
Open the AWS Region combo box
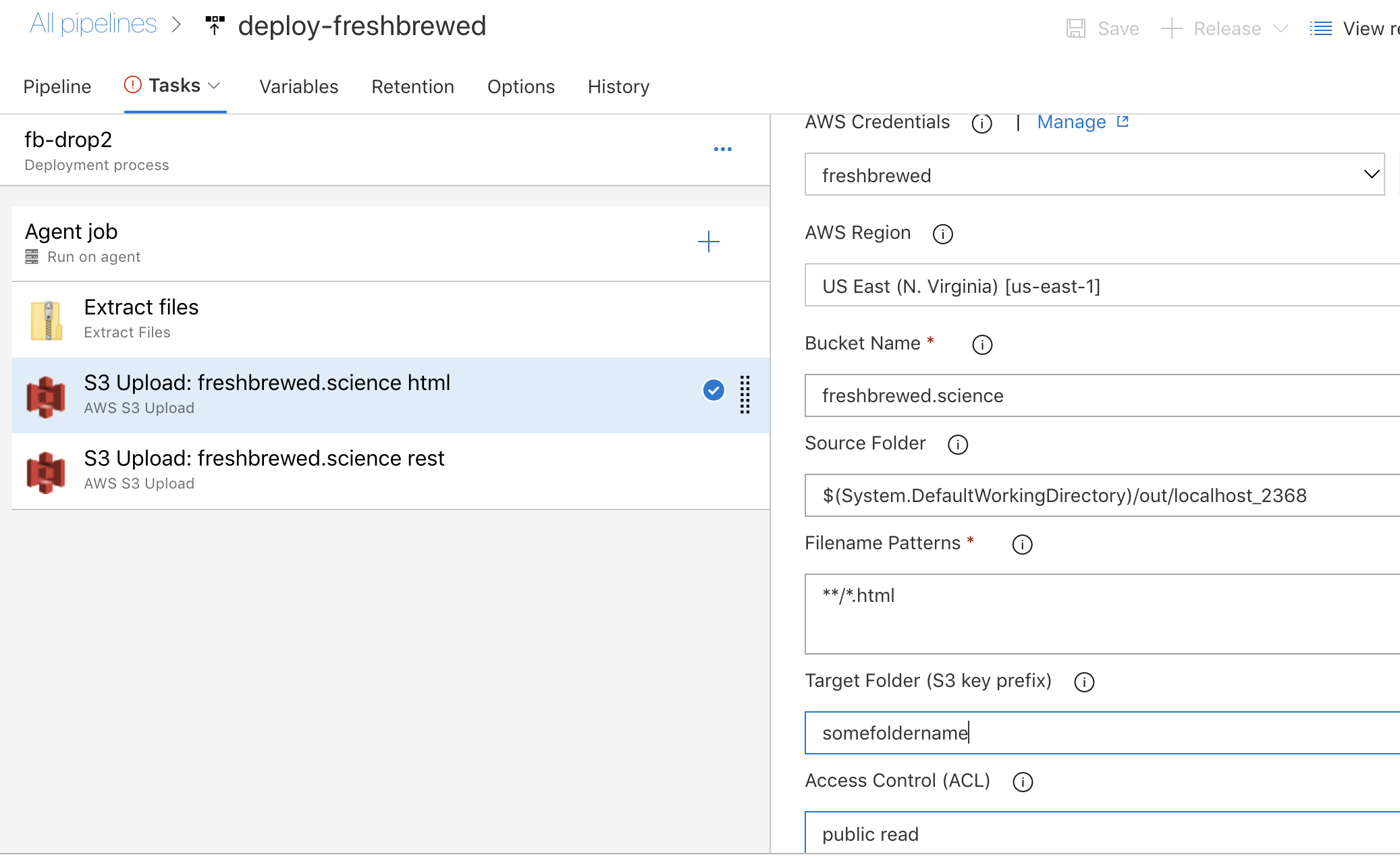(1102, 285)
